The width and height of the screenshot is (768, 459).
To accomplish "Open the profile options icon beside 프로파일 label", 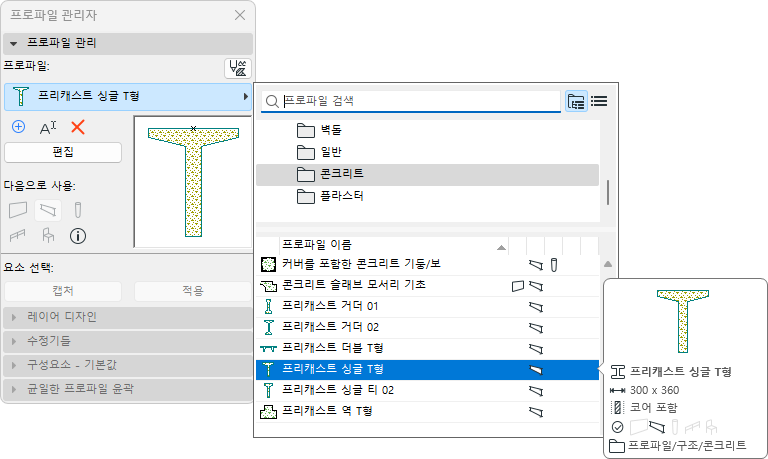I will click(x=238, y=68).
